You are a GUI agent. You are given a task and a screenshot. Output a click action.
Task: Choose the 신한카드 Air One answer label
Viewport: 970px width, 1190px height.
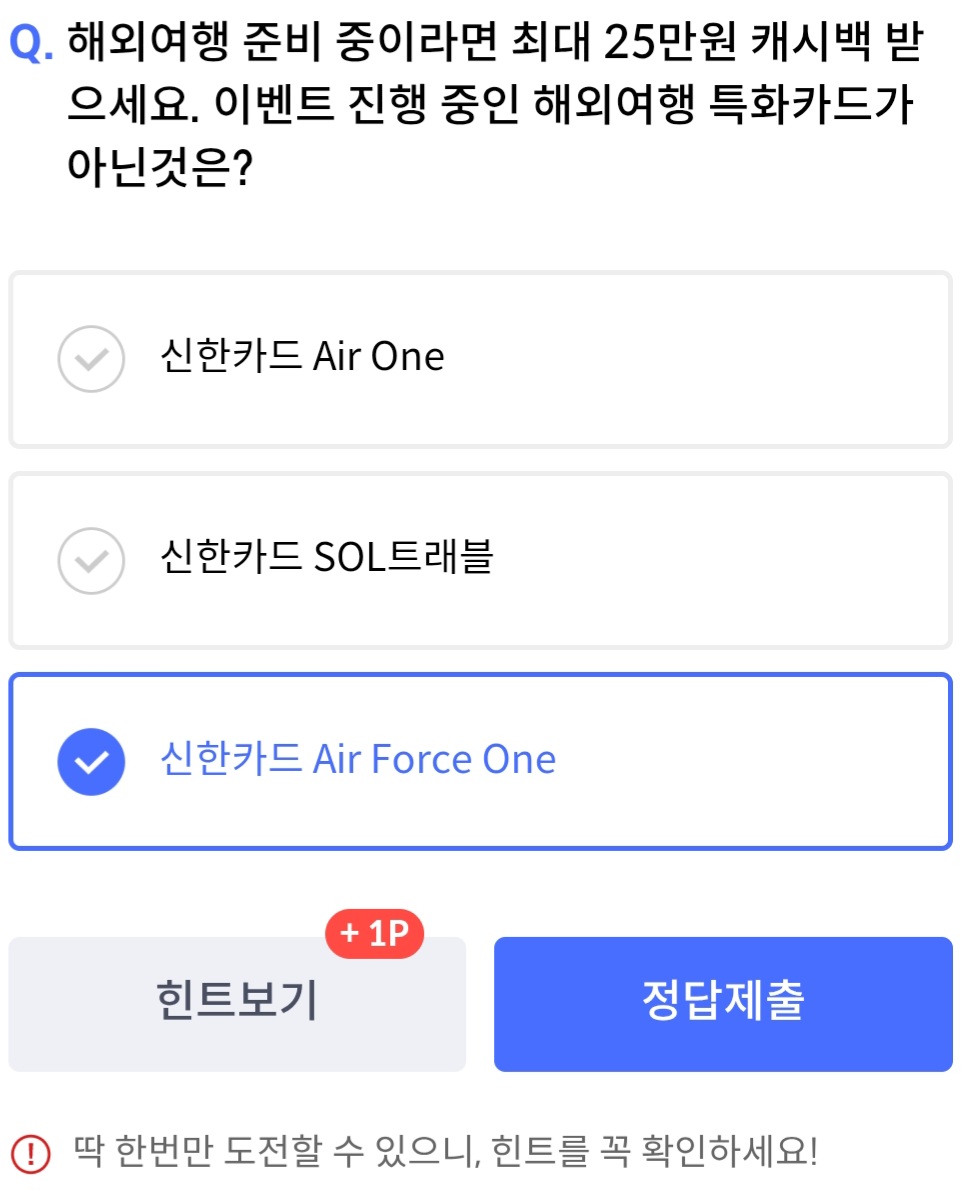coord(302,356)
